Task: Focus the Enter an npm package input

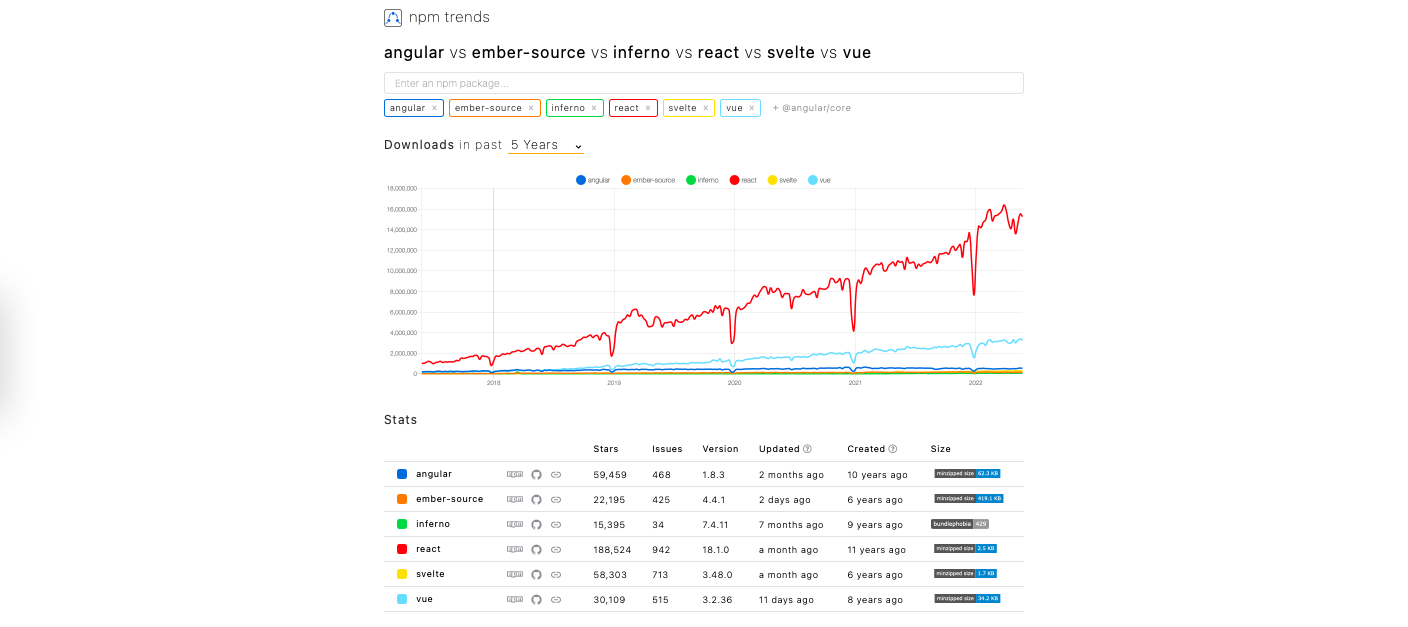Action: point(703,83)
